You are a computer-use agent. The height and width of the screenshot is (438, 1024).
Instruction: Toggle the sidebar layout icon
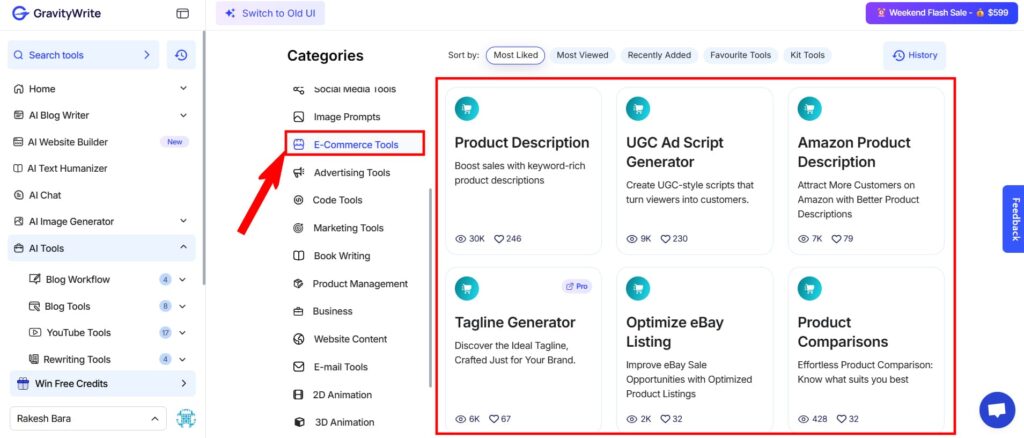(182, 13)
